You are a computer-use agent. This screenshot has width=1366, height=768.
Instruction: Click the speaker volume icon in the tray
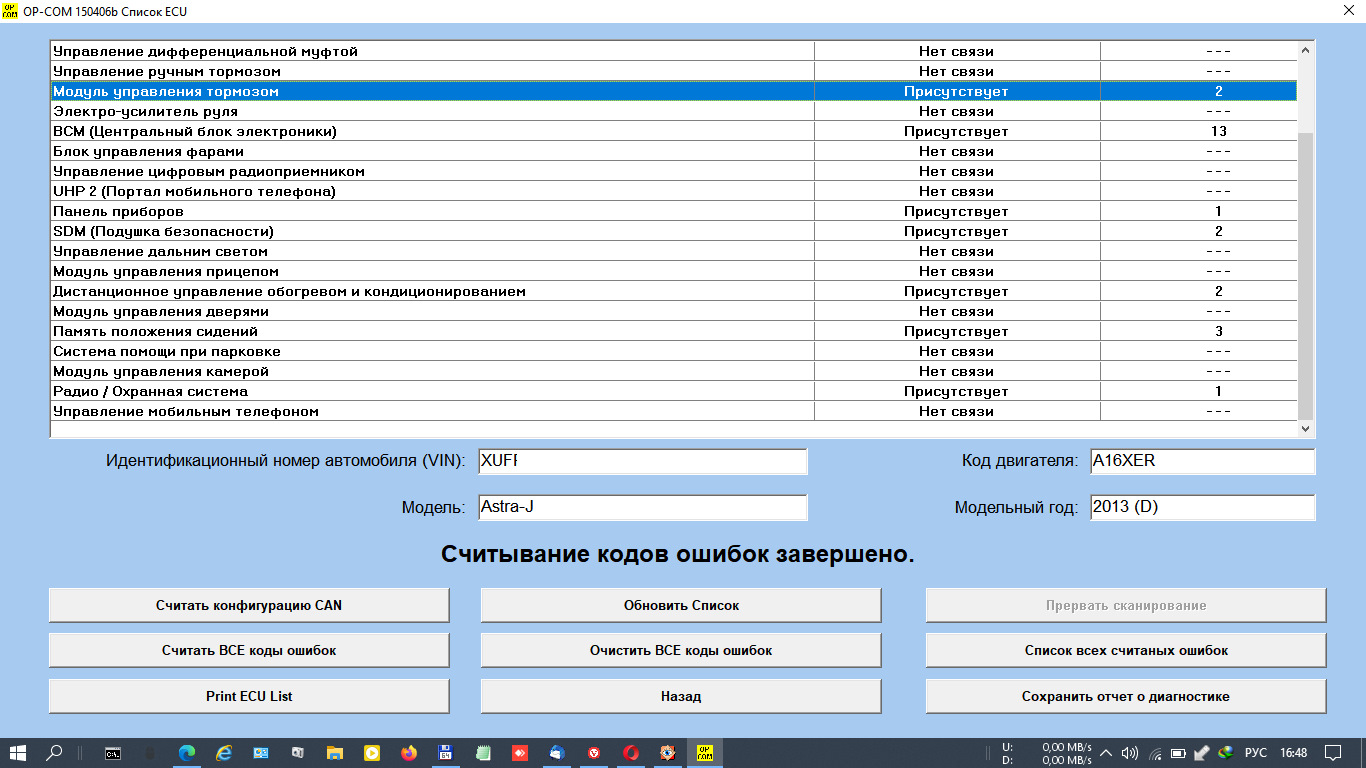coord(1130,753)
